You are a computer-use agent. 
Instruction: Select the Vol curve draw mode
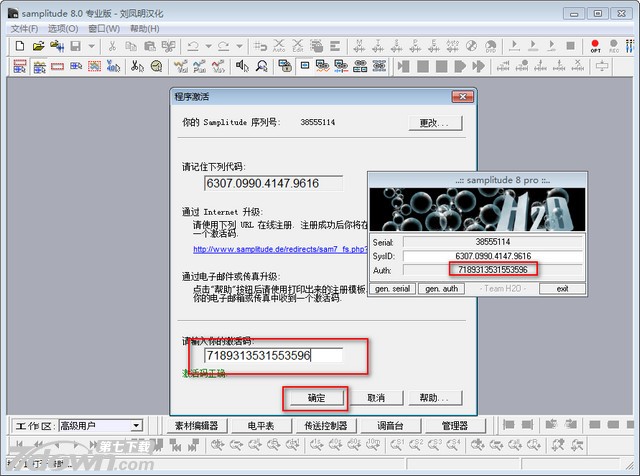(x=180, y=66)
